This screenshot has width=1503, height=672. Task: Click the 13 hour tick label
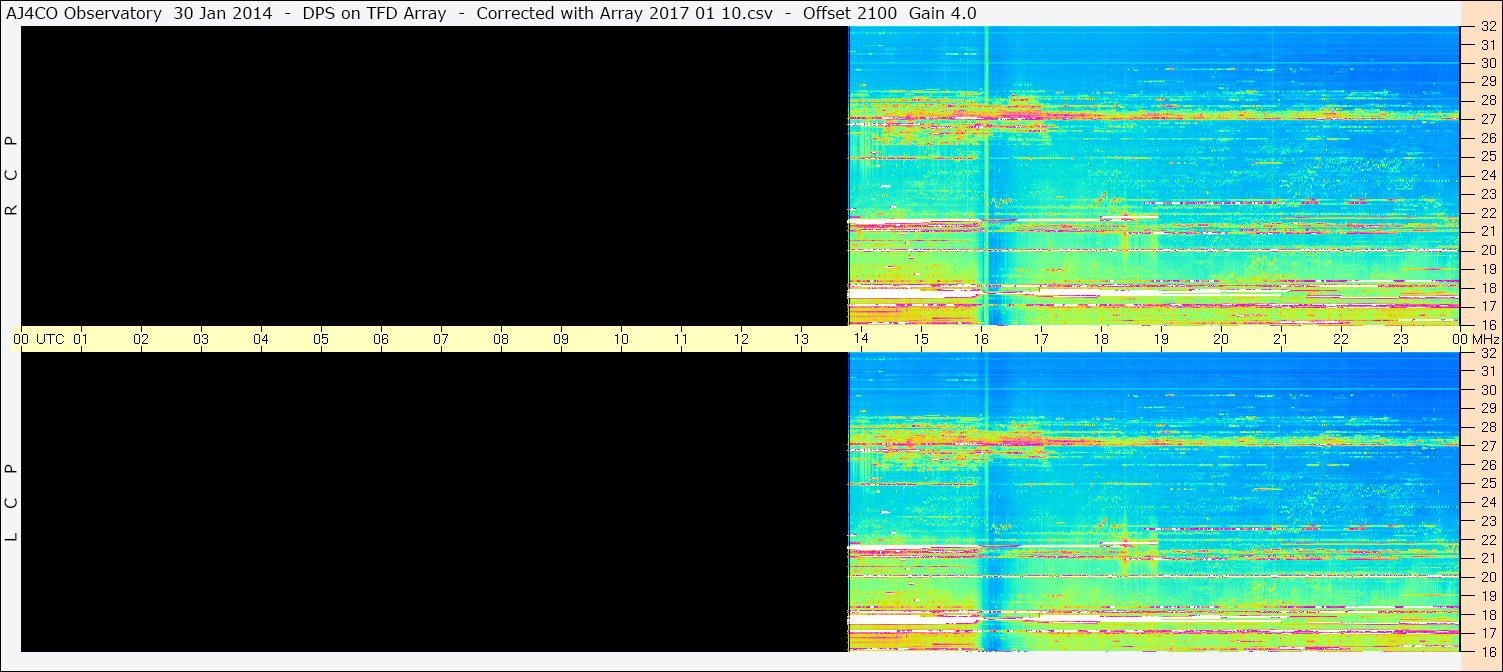point(801,339)
